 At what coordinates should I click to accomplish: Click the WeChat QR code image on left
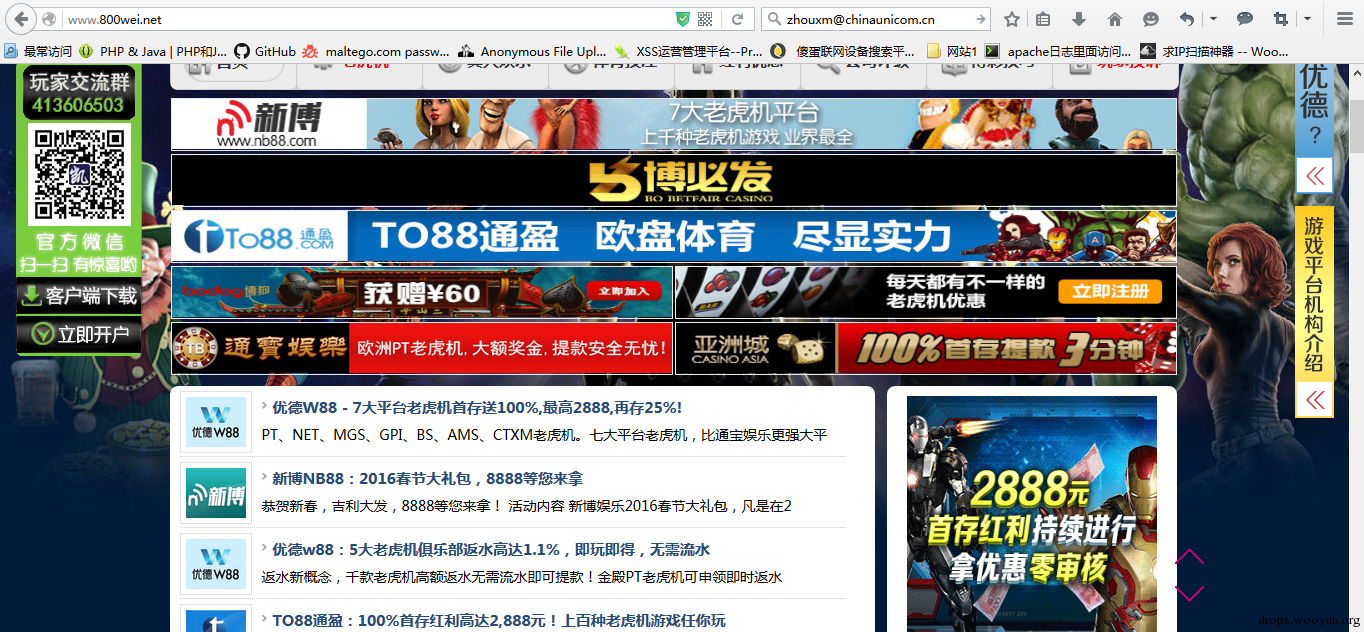(79, 174)
